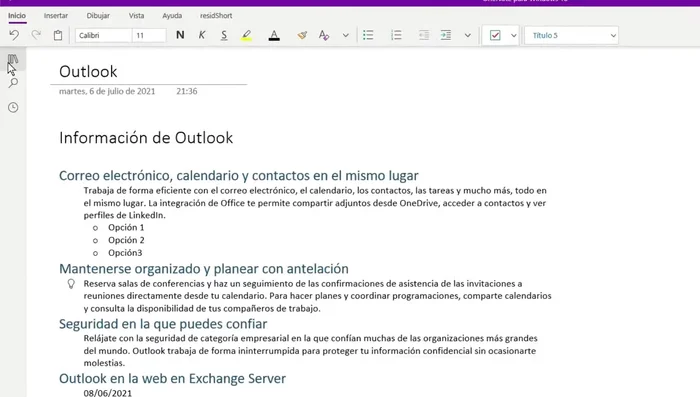Open the residShort tab
The image size is (700, 397).
(216, 16)
